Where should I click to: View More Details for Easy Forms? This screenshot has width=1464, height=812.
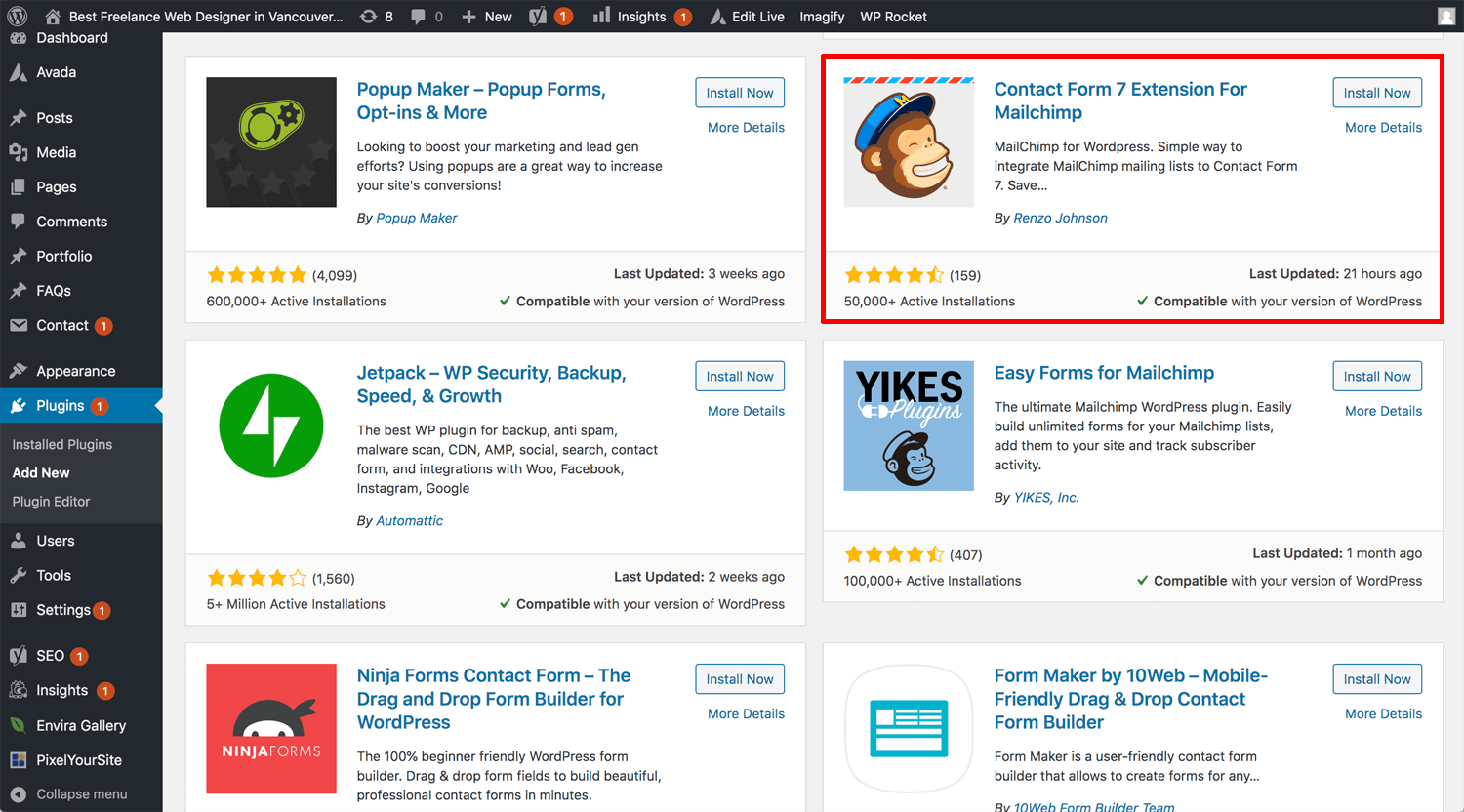point(1383,411)
